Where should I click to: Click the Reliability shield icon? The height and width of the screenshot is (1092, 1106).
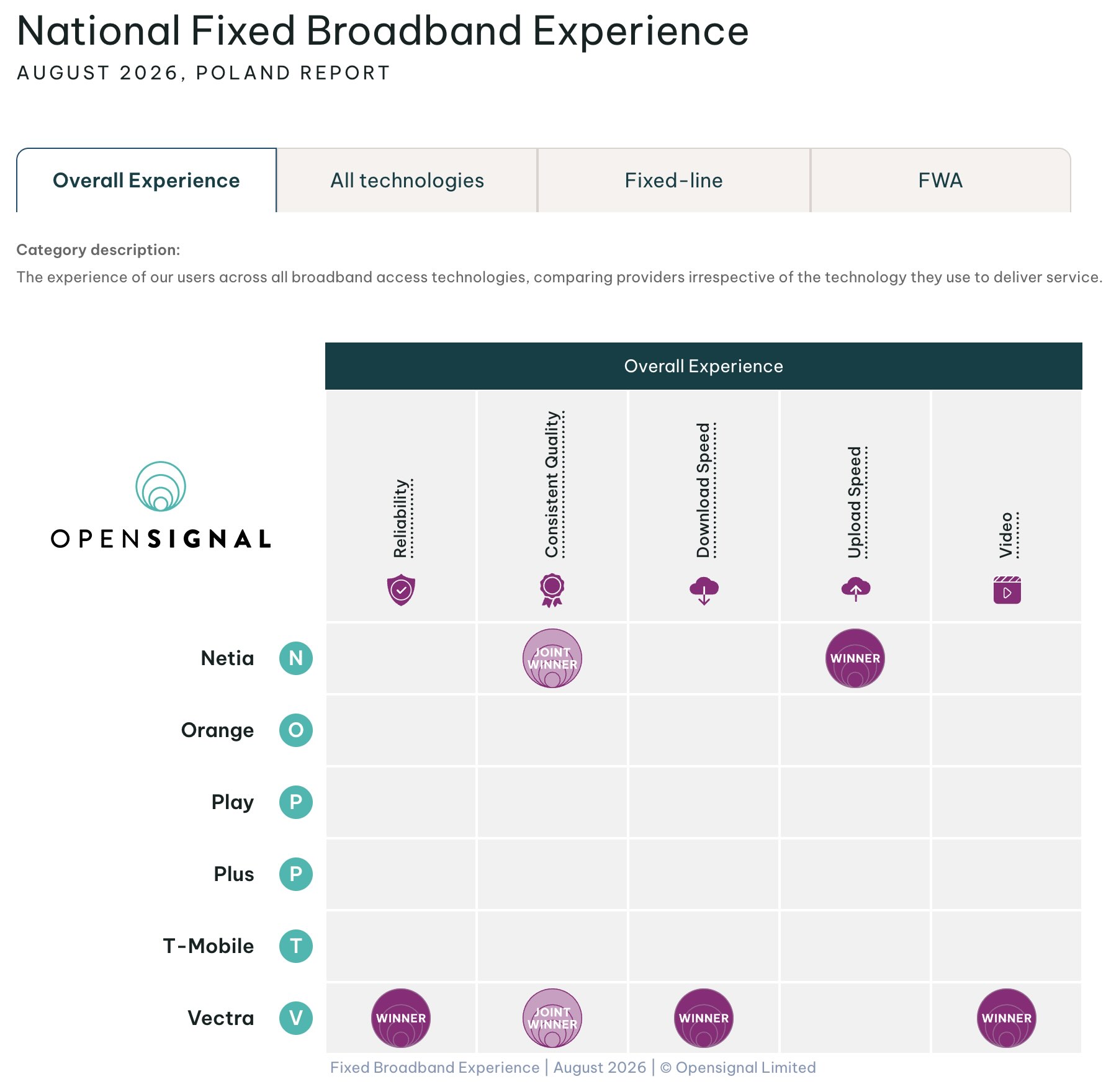coord(401,590)
